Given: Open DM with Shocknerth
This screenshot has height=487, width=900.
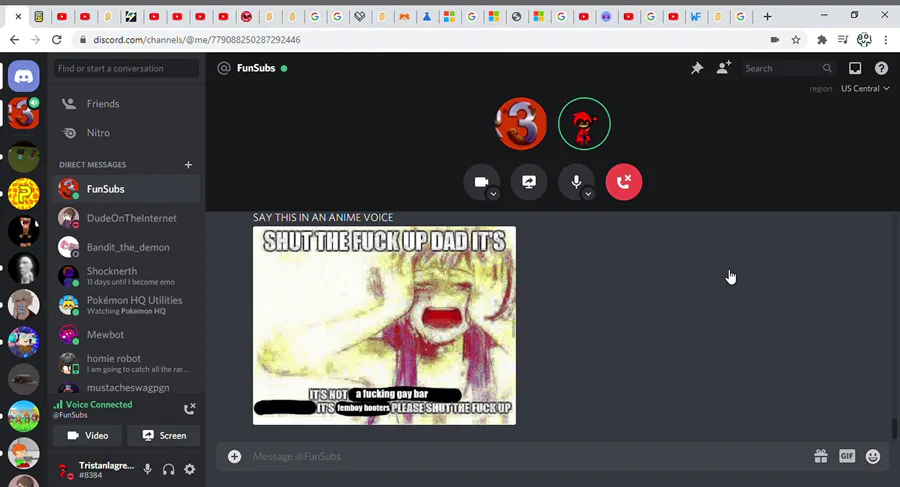Looking at the screenshot, I should 126,276.
